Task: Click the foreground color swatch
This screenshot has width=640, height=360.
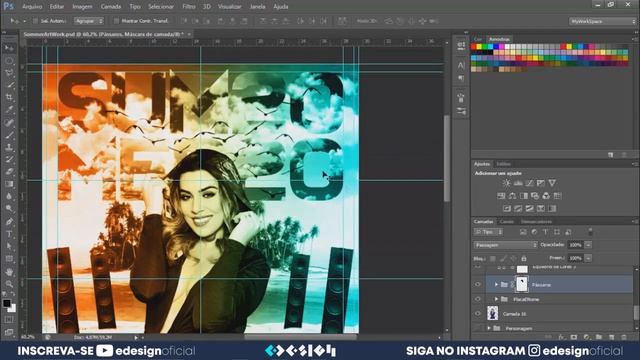Action: click(x=7, y=303)
